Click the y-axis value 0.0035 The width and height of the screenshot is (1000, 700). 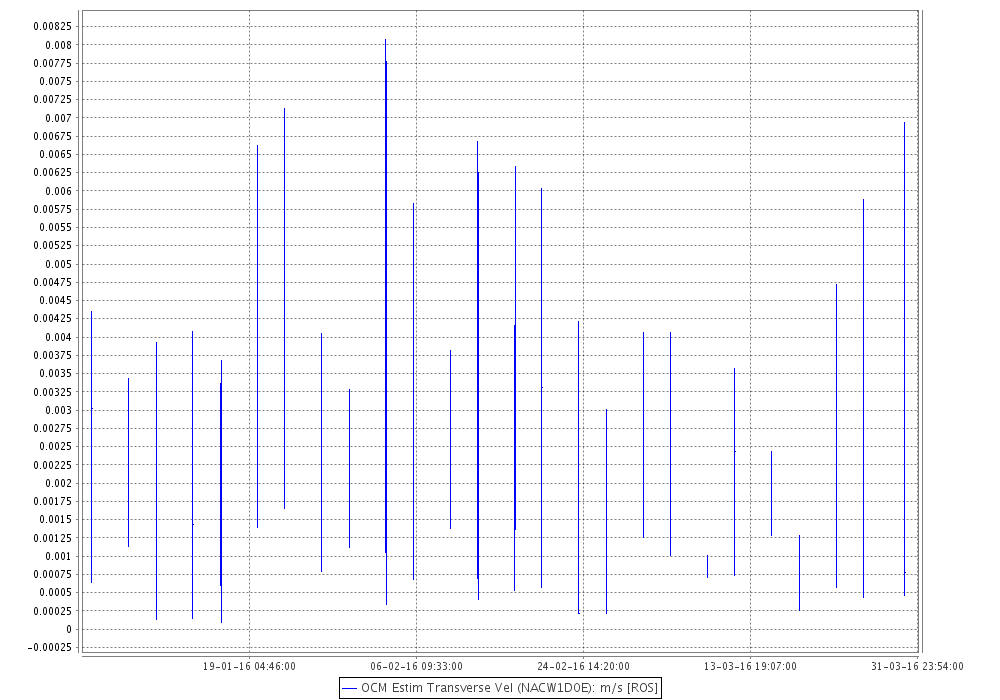pos(56,373)
